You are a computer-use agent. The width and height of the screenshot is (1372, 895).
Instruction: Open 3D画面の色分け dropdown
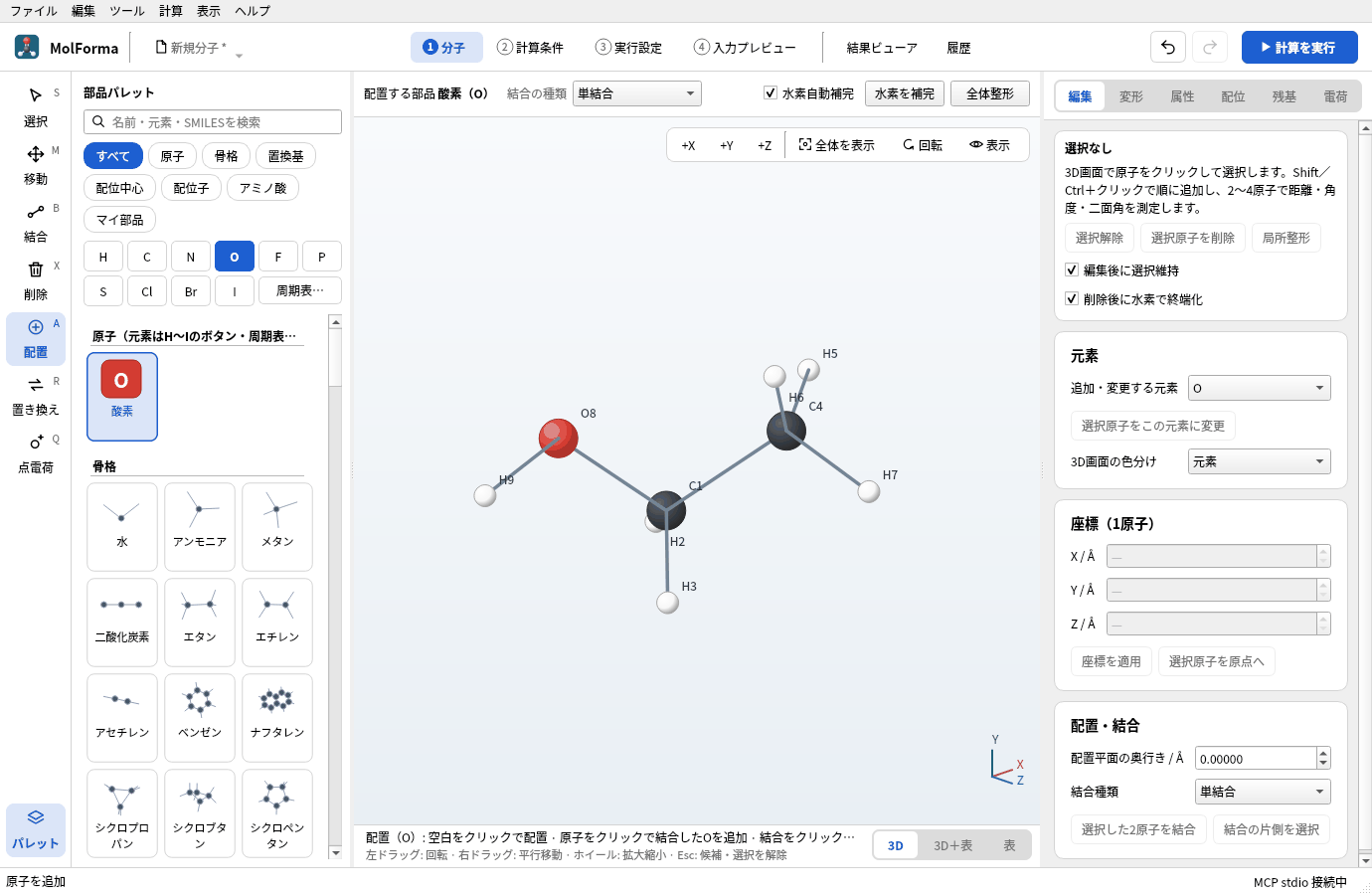[1260, 461]
